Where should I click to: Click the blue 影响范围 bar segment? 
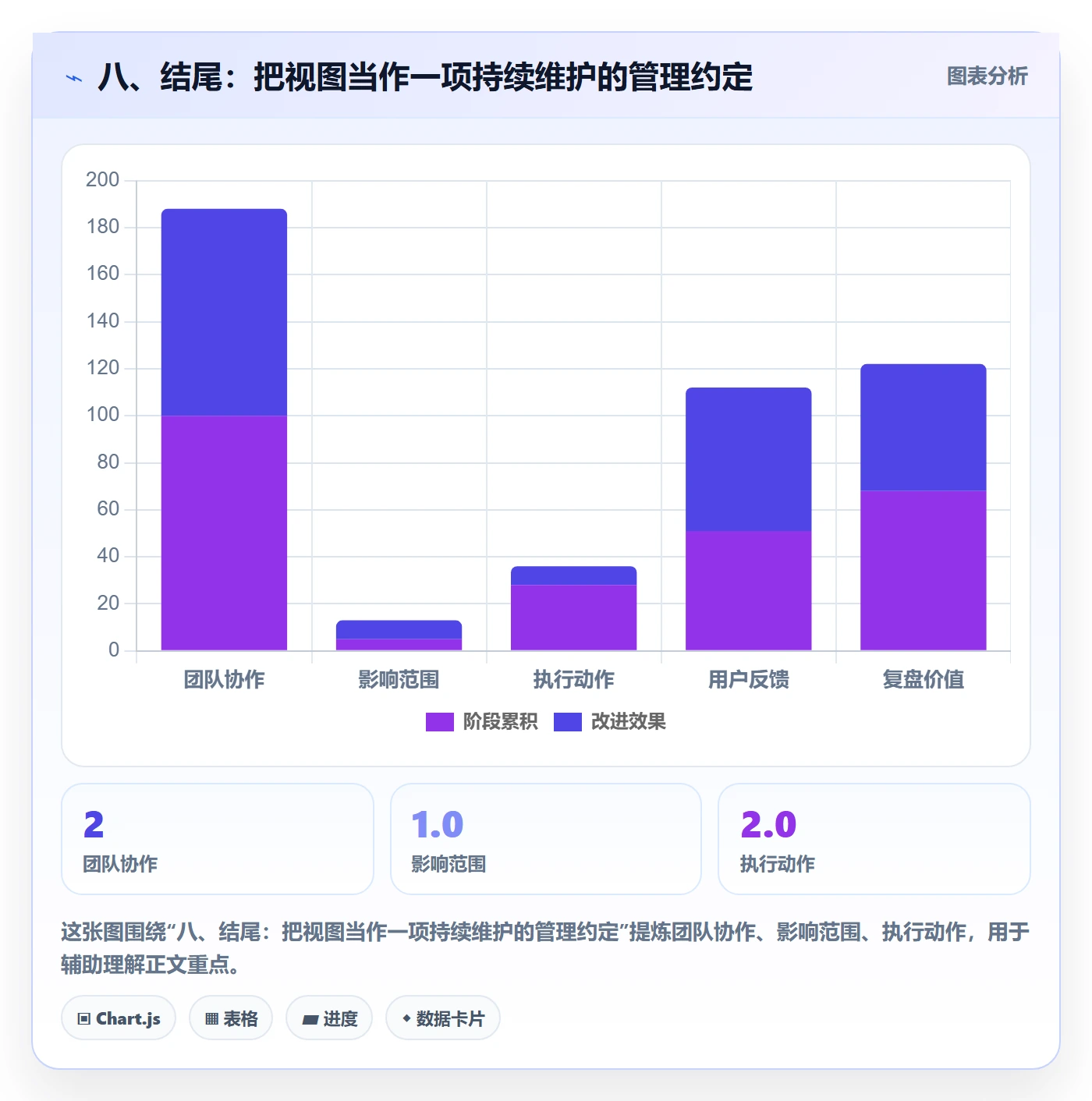tap(399, 629)
